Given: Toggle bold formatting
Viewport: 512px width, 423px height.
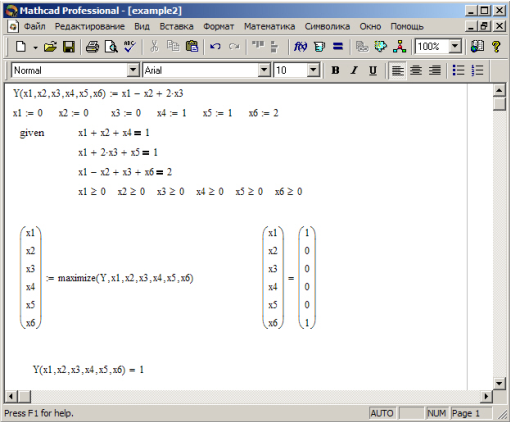Looking at the screenshot, I should click(x=335, y=70).
